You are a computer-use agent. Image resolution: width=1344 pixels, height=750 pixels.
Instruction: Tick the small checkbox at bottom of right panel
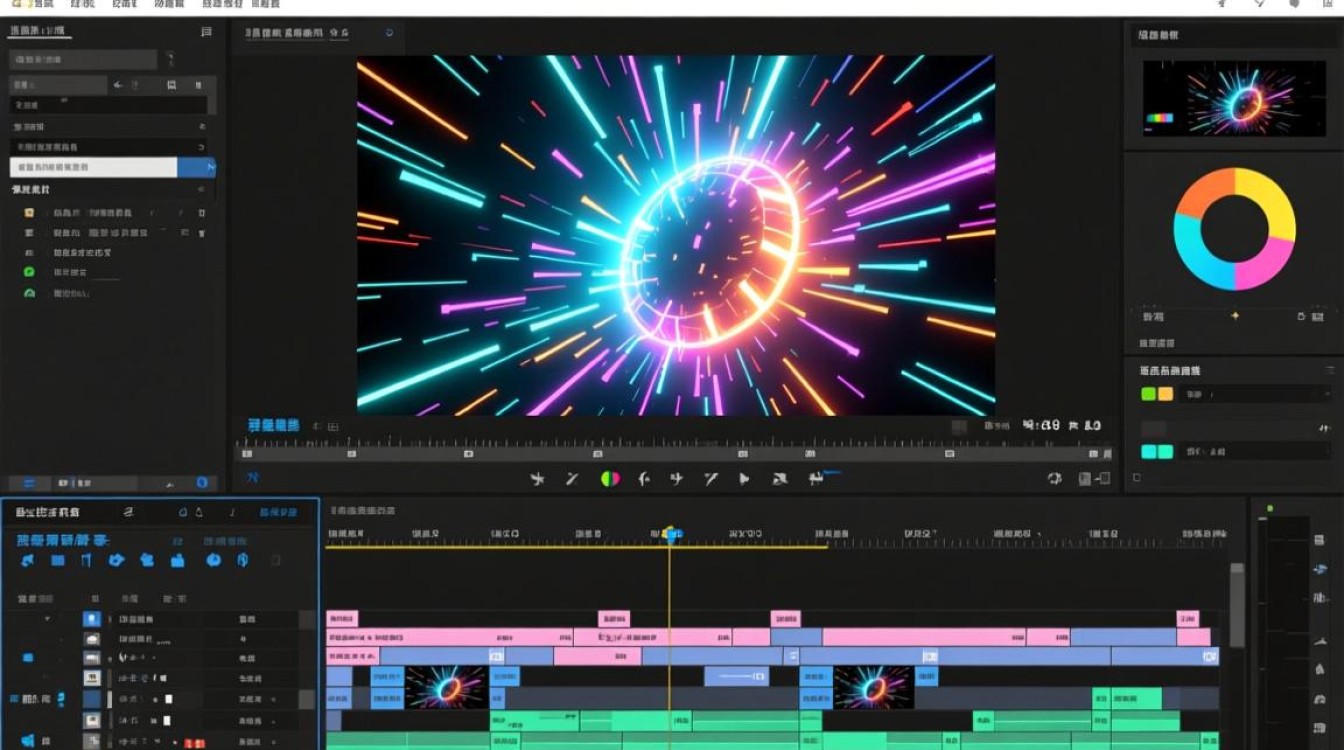coord(1136,478)
